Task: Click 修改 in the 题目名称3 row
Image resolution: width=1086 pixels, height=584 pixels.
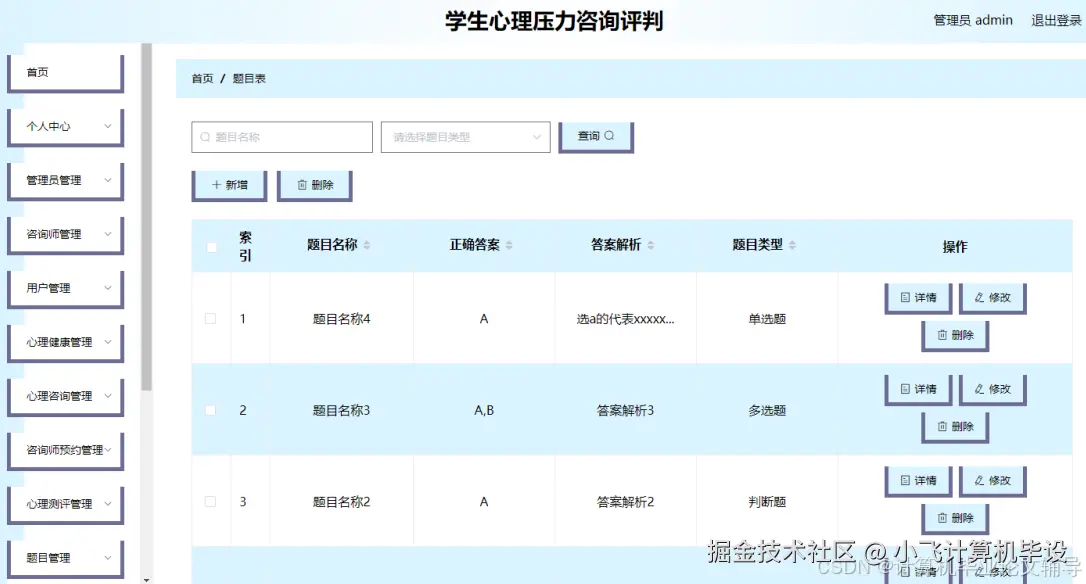Action: (992, 389)
